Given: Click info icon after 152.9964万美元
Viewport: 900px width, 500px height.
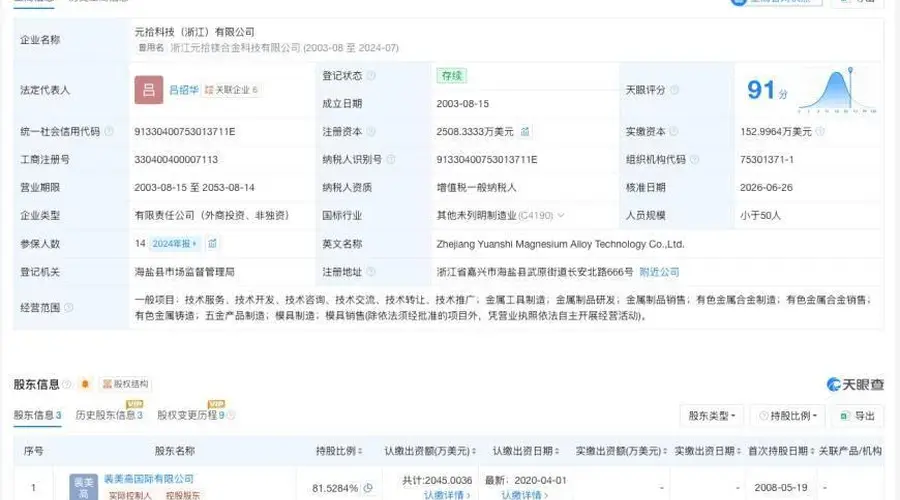Looking at the screenshot, I should tap(820, 132).
